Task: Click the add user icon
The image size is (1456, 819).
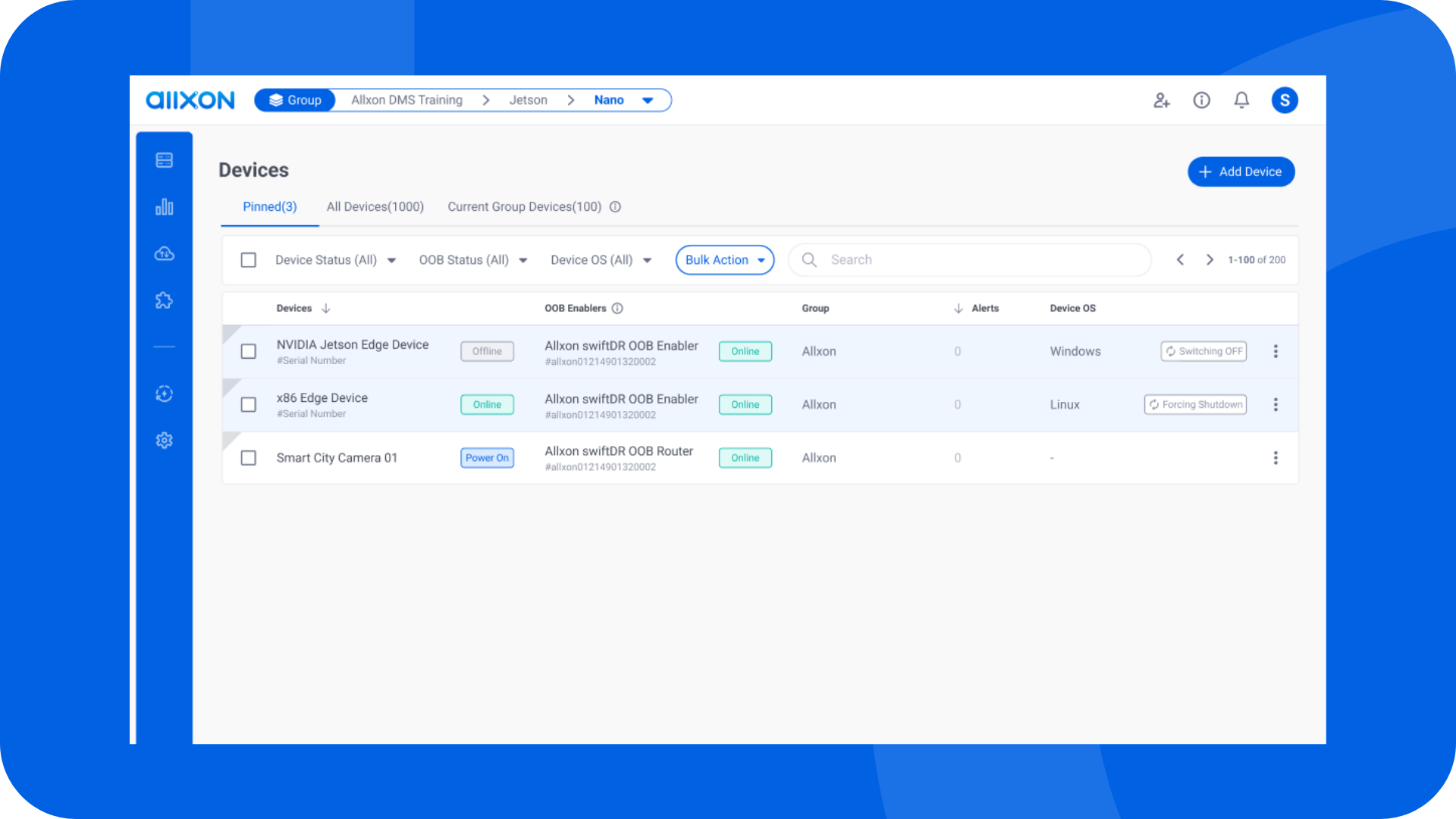Action: (1162, 100)
